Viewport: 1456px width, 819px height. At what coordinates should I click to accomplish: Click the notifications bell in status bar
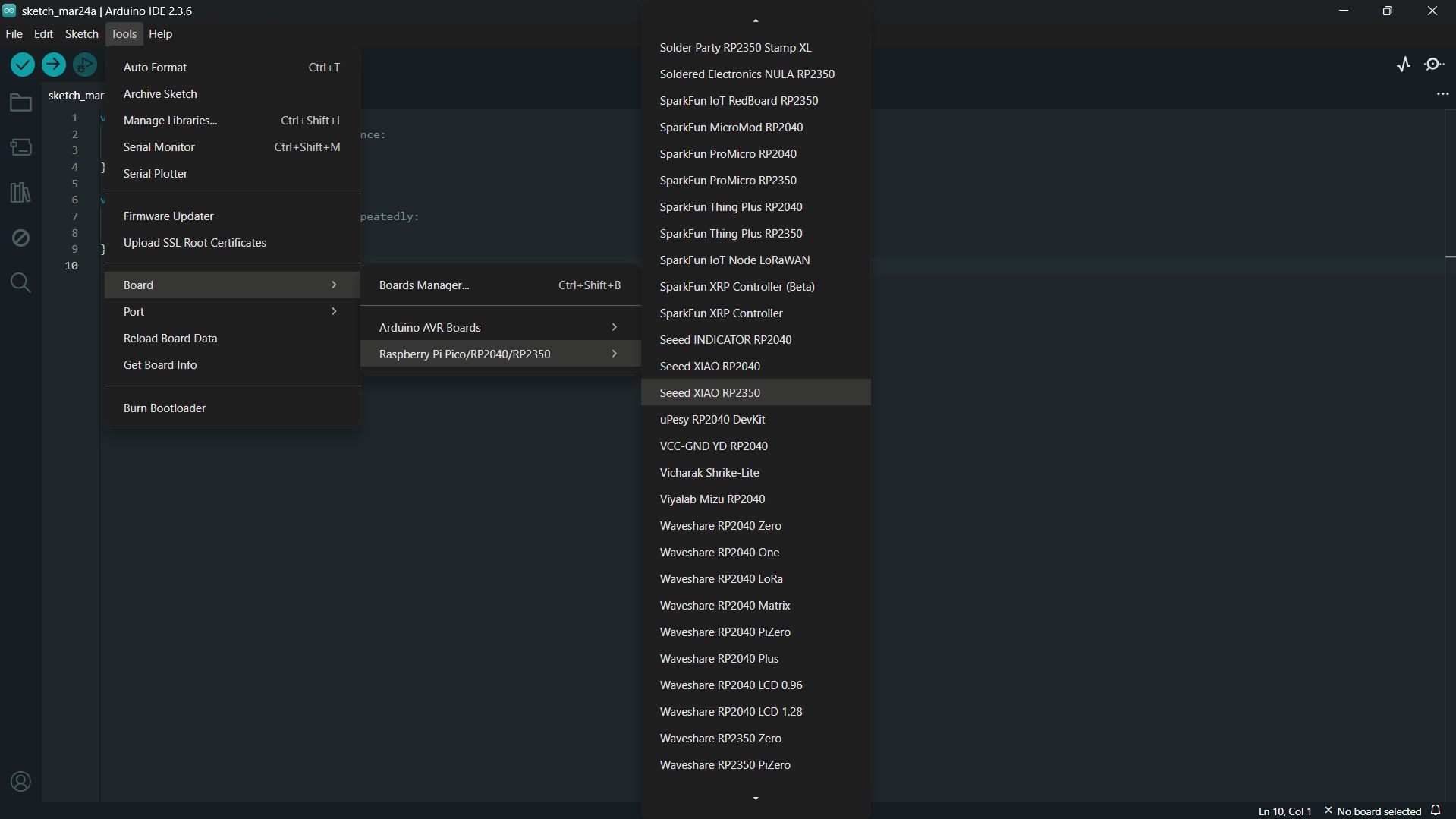[x=1436, y=811]
